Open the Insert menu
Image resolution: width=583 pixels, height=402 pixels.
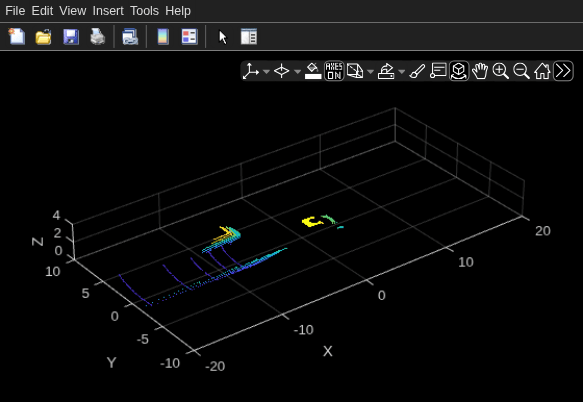click(x=108, y=11)
